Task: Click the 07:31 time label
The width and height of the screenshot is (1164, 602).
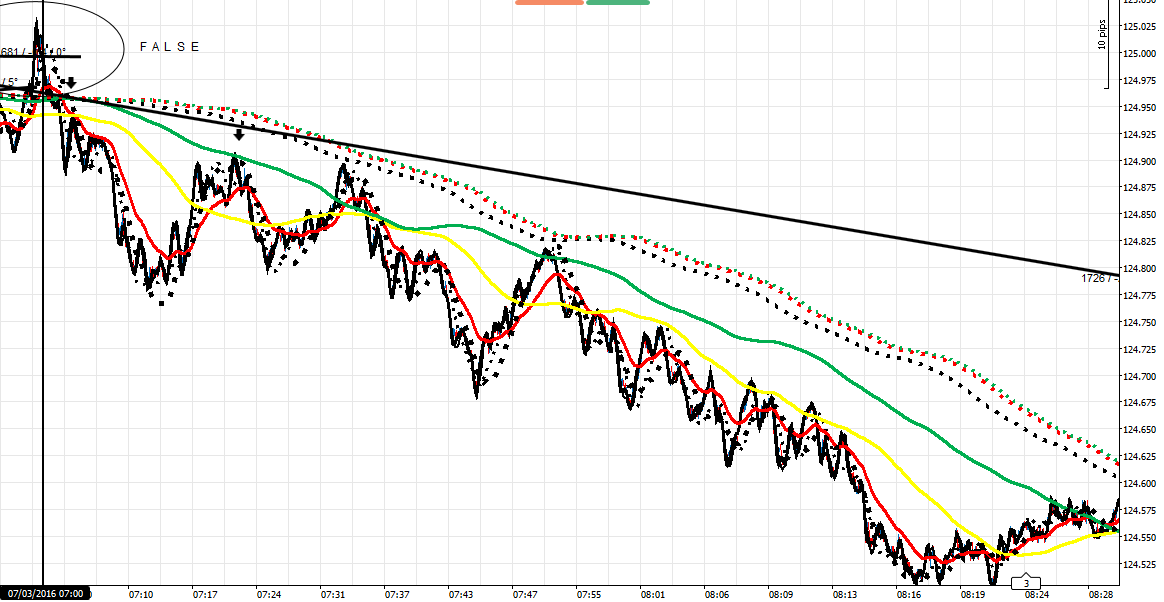Action: pyautogui.click(x=333, y=594)
